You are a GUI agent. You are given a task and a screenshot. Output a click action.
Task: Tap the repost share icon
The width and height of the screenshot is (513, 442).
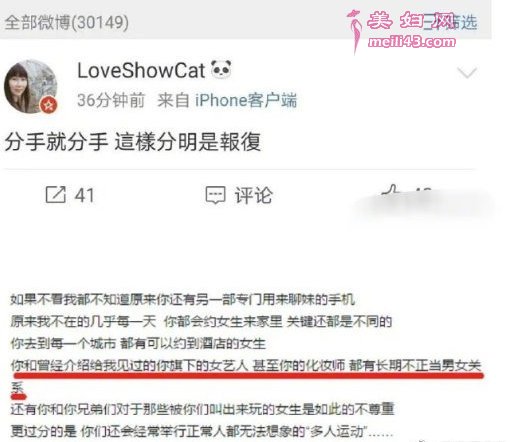[x=56, y=195]
